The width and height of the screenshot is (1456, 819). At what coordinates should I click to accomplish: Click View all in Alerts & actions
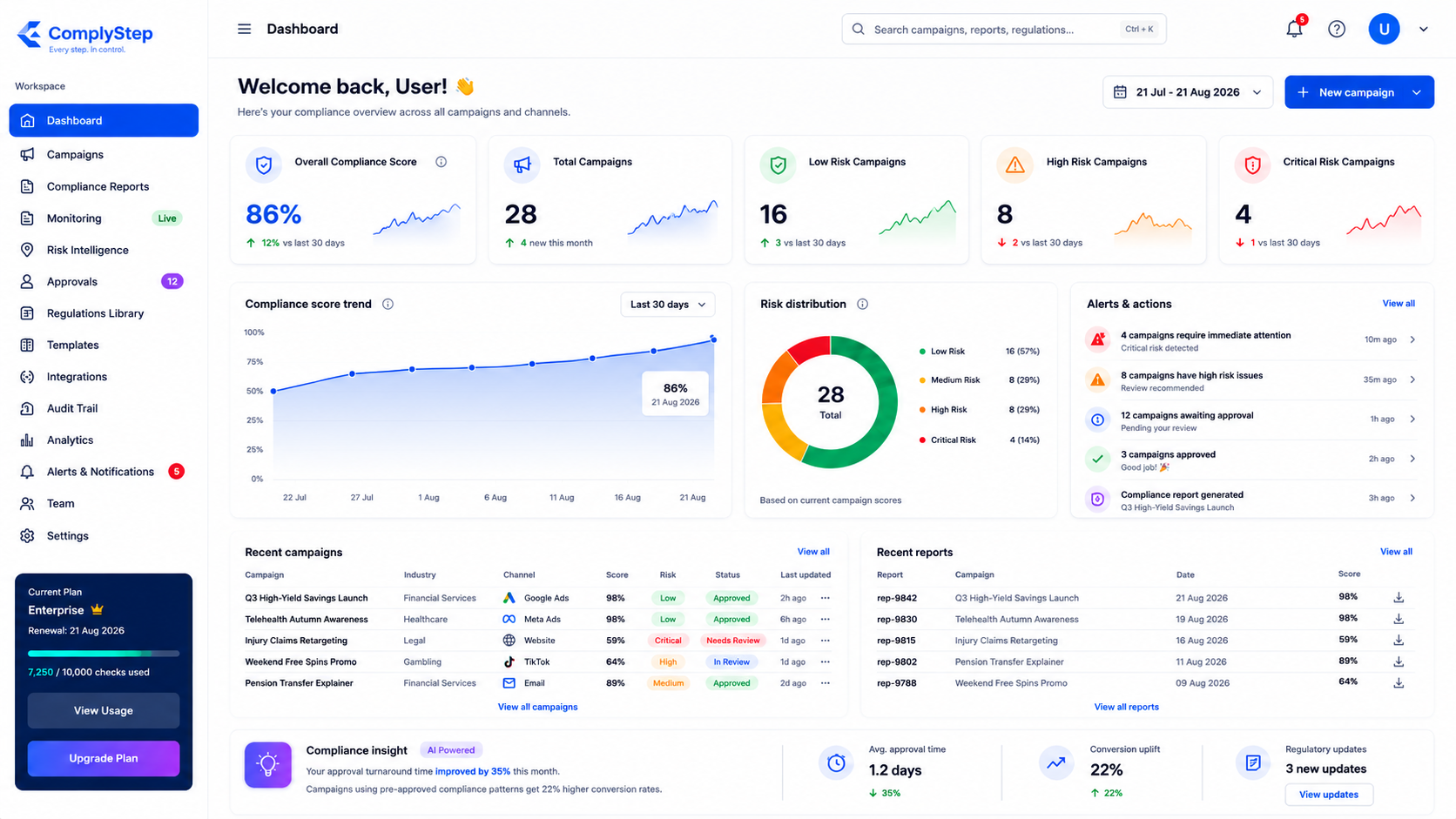click(1399, 304)
